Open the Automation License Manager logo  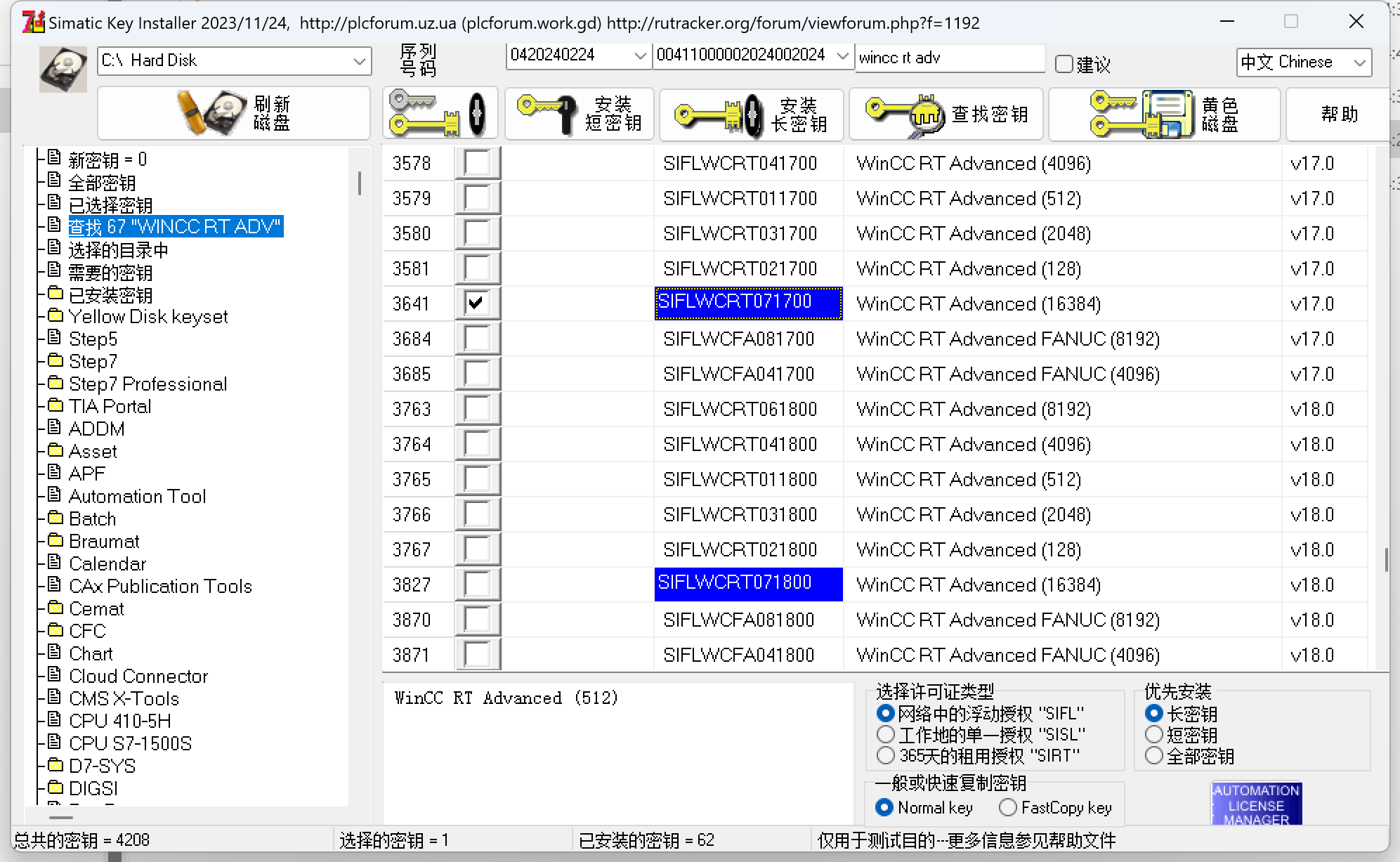(x=1256, y=804)
